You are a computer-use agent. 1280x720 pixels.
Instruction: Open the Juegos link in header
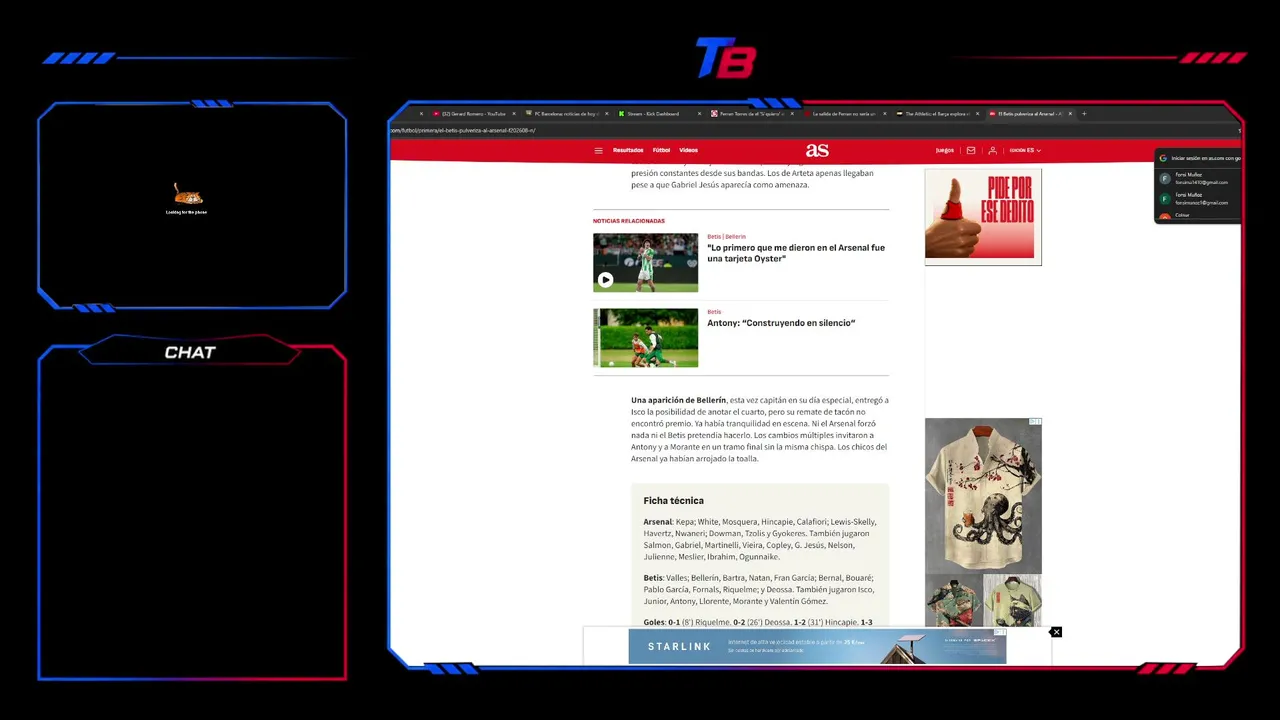944,150
